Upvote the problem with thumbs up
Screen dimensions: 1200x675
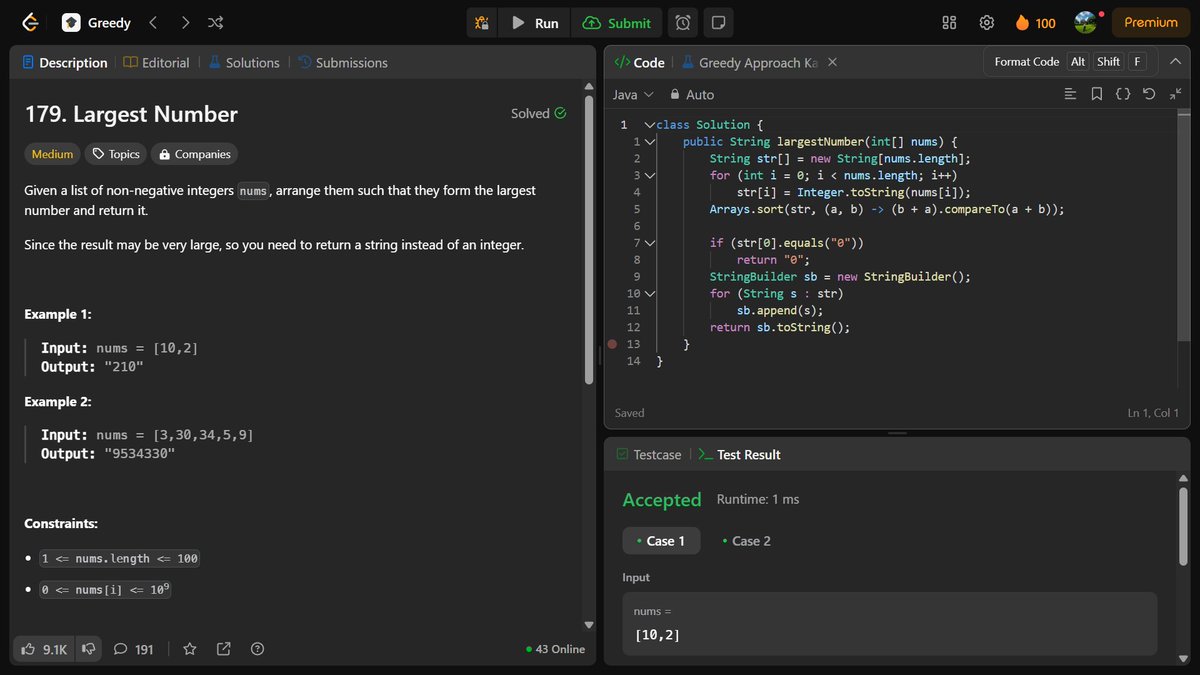[x=30, y=649]
